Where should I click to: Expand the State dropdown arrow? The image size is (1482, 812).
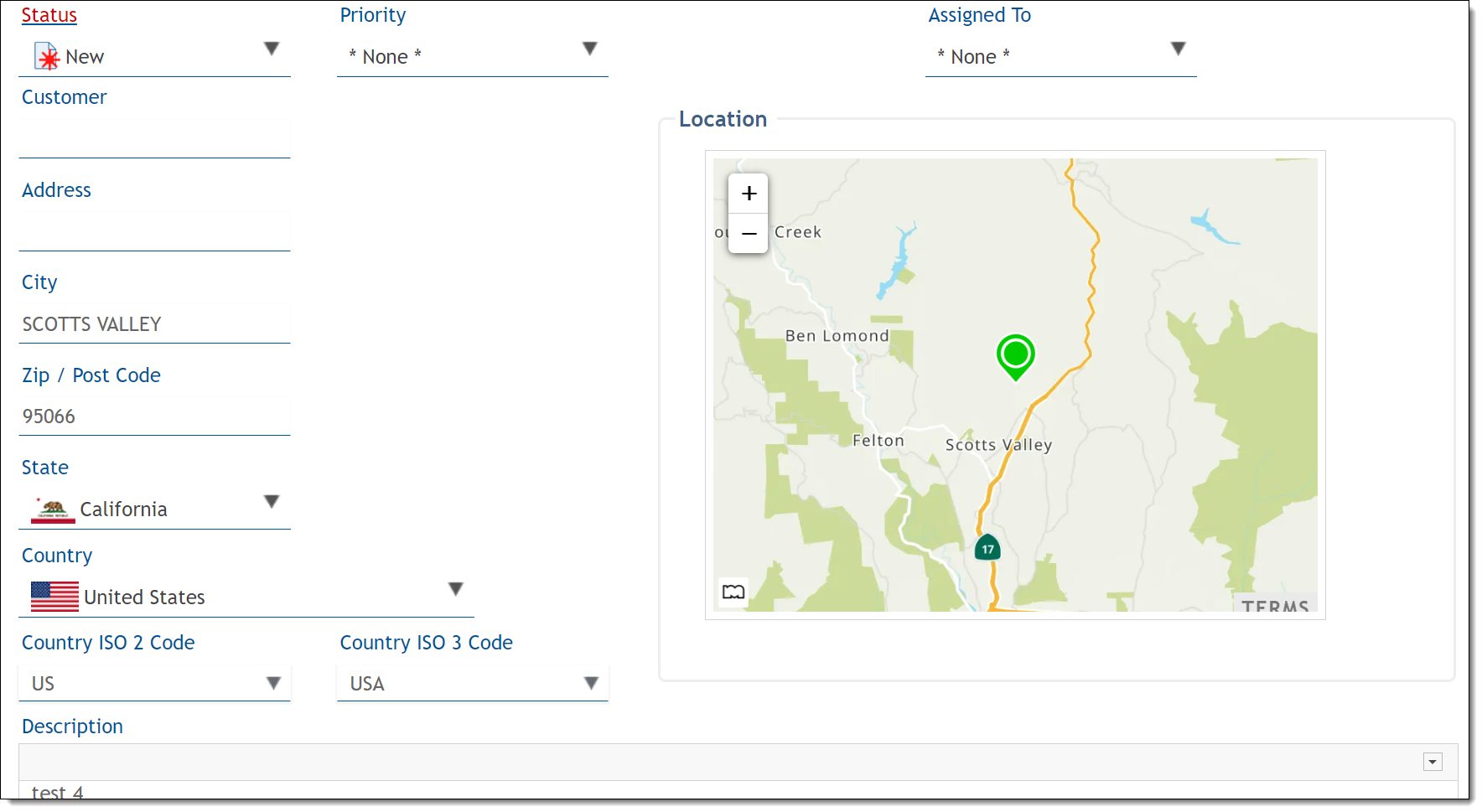[x=272, y=501]
